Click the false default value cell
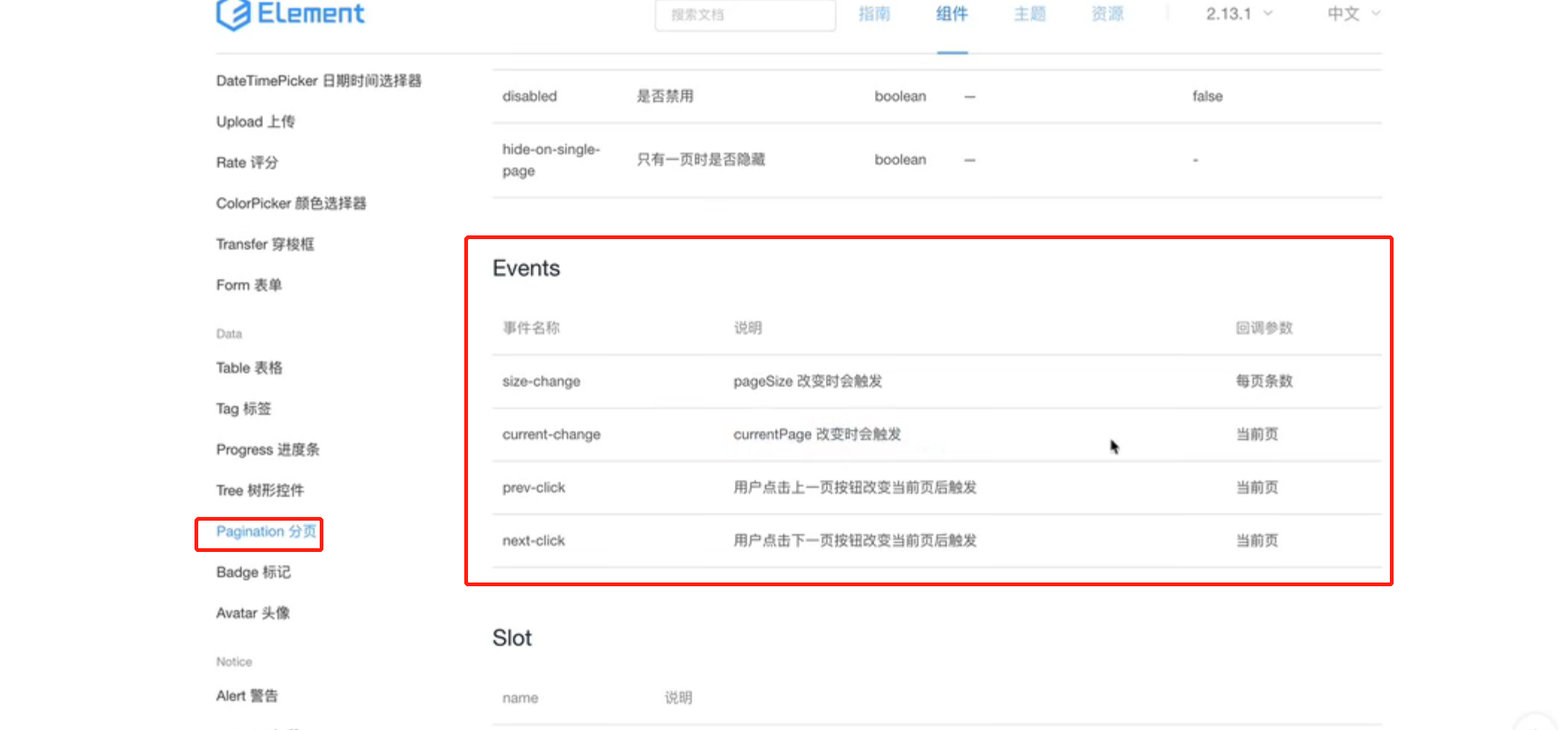The width and height of the screenshot is (1568, 730). coord(1207,96)
